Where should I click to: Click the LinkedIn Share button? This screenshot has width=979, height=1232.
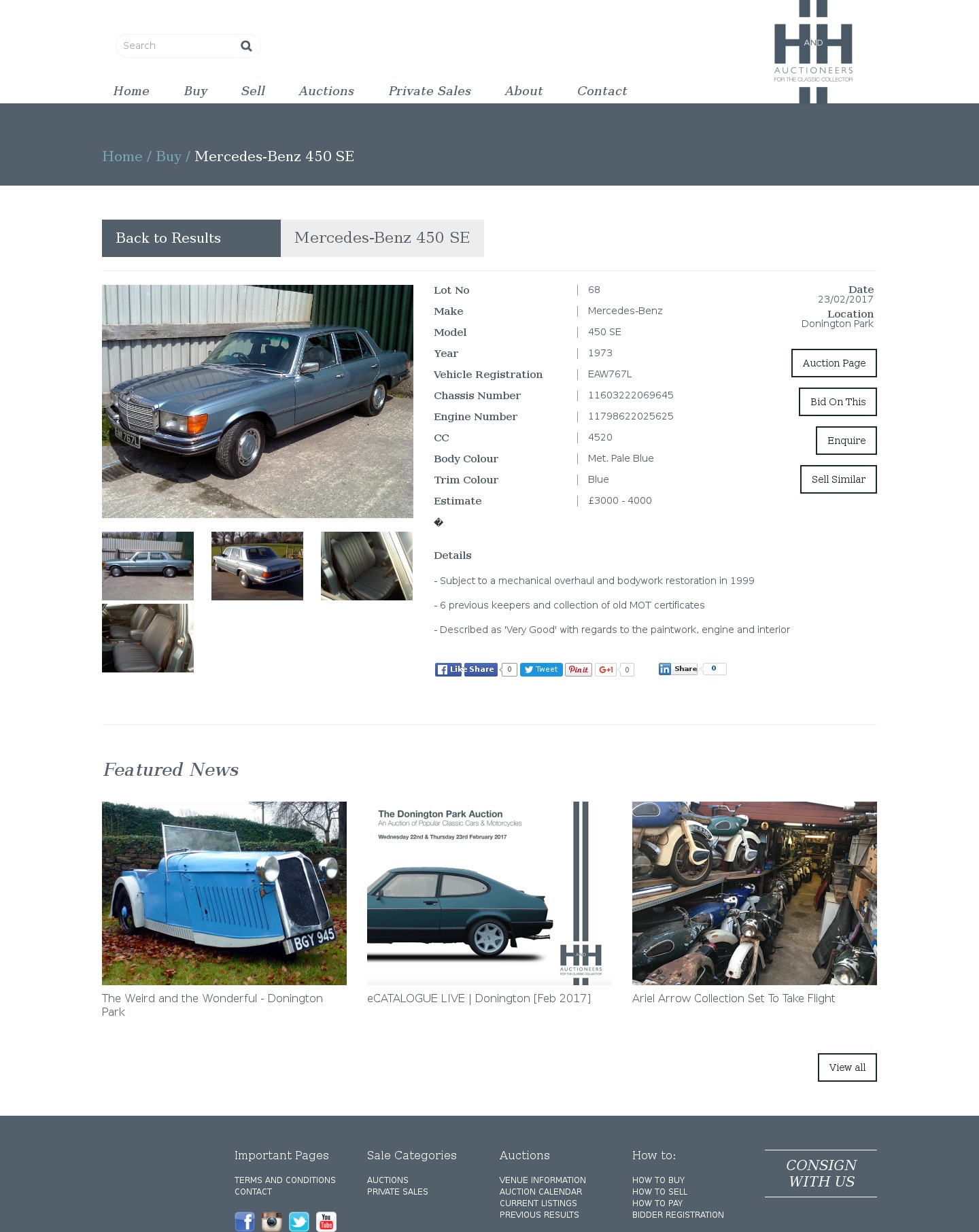(x=679, y=669)
